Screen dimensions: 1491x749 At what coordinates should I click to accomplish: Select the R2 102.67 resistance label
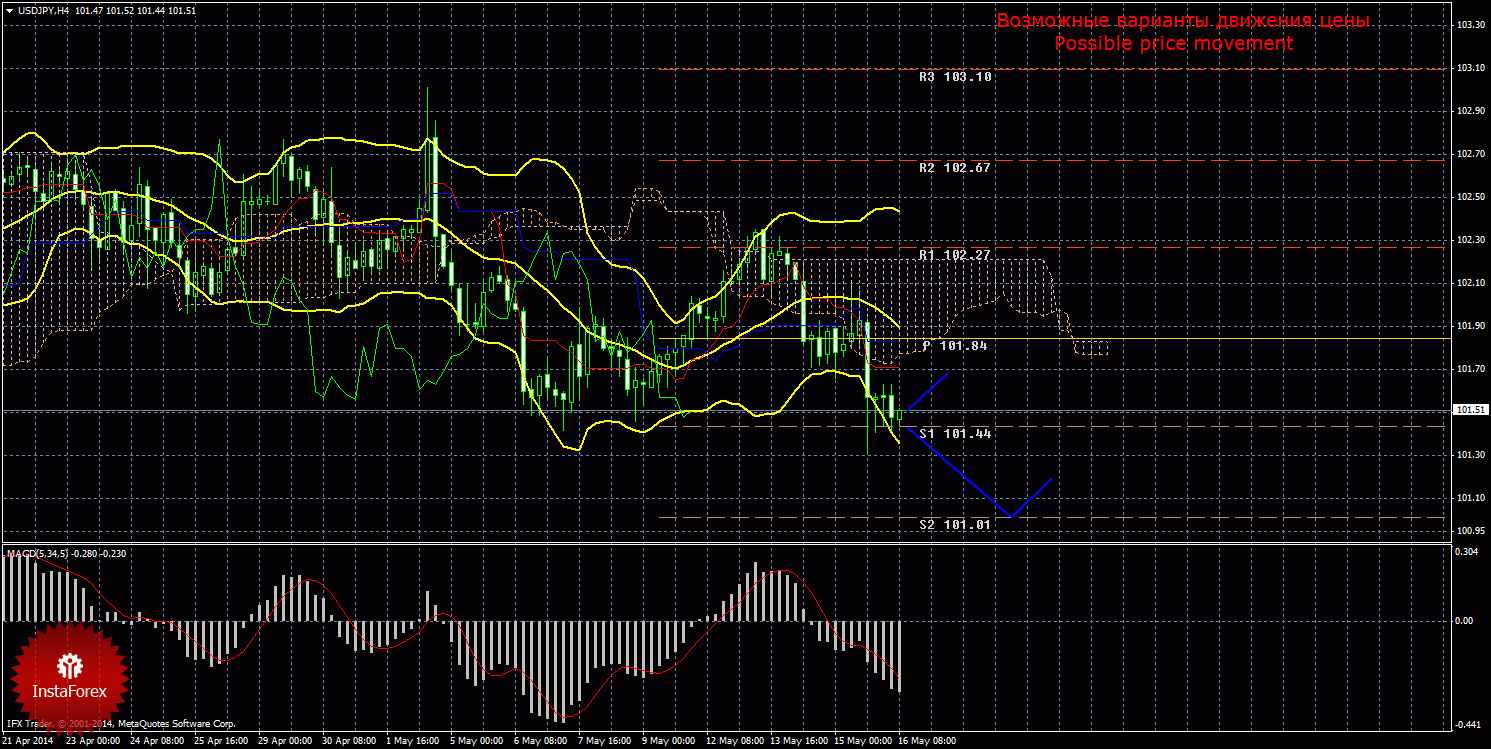pyautogui.click(x=955, y=167)
